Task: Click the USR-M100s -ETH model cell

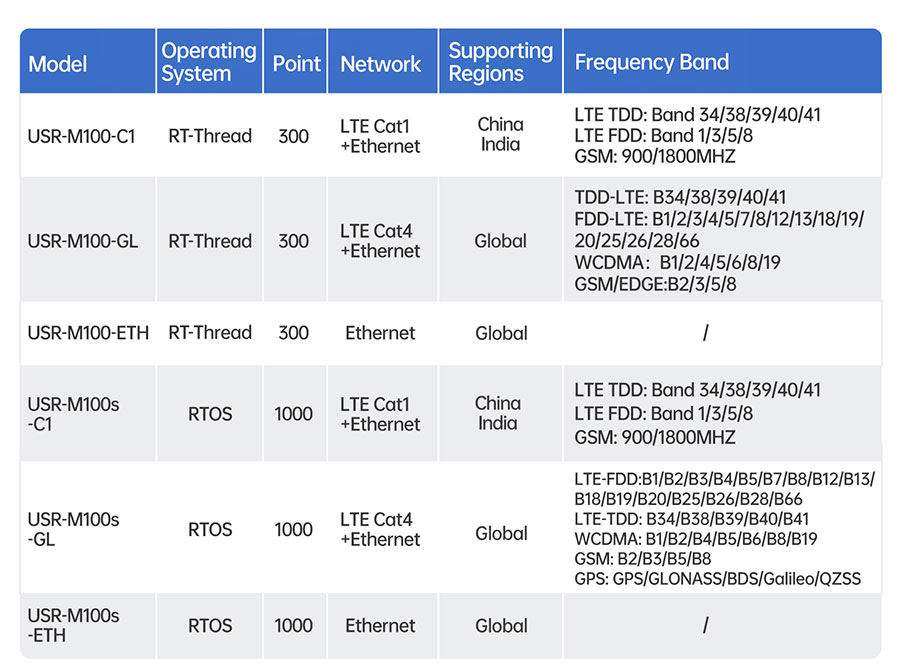Action: click(73, 626)
